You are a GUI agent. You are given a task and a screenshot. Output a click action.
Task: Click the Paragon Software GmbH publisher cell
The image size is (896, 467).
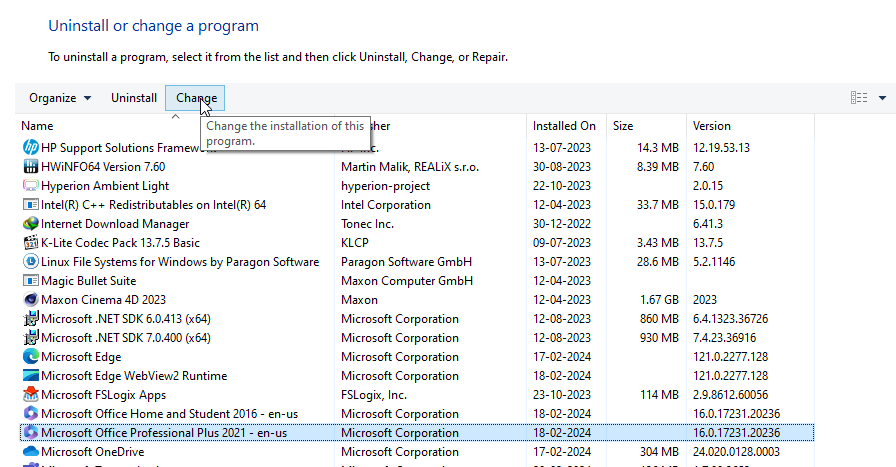point(406,261)
